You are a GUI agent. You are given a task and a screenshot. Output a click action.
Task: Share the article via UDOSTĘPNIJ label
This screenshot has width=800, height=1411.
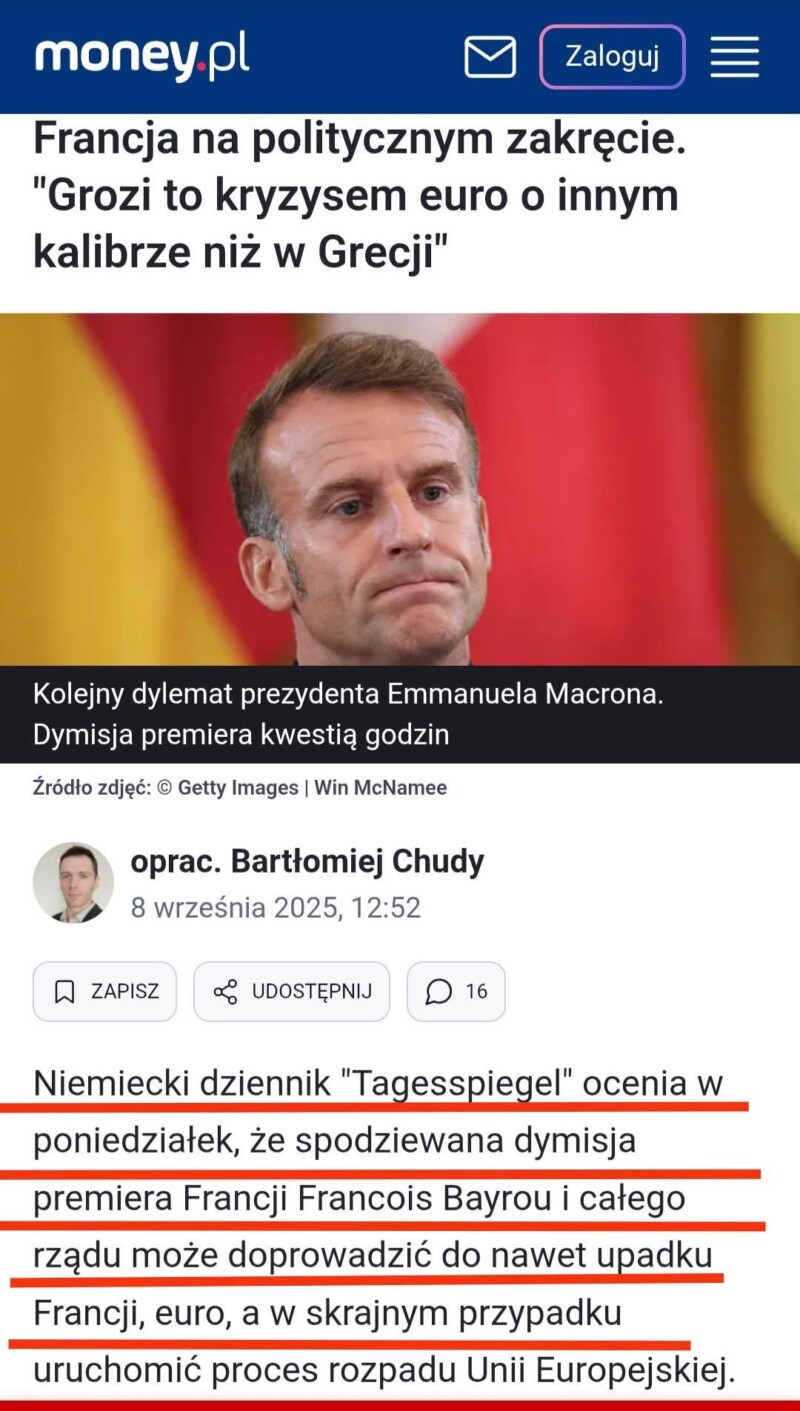click(311, 991)
